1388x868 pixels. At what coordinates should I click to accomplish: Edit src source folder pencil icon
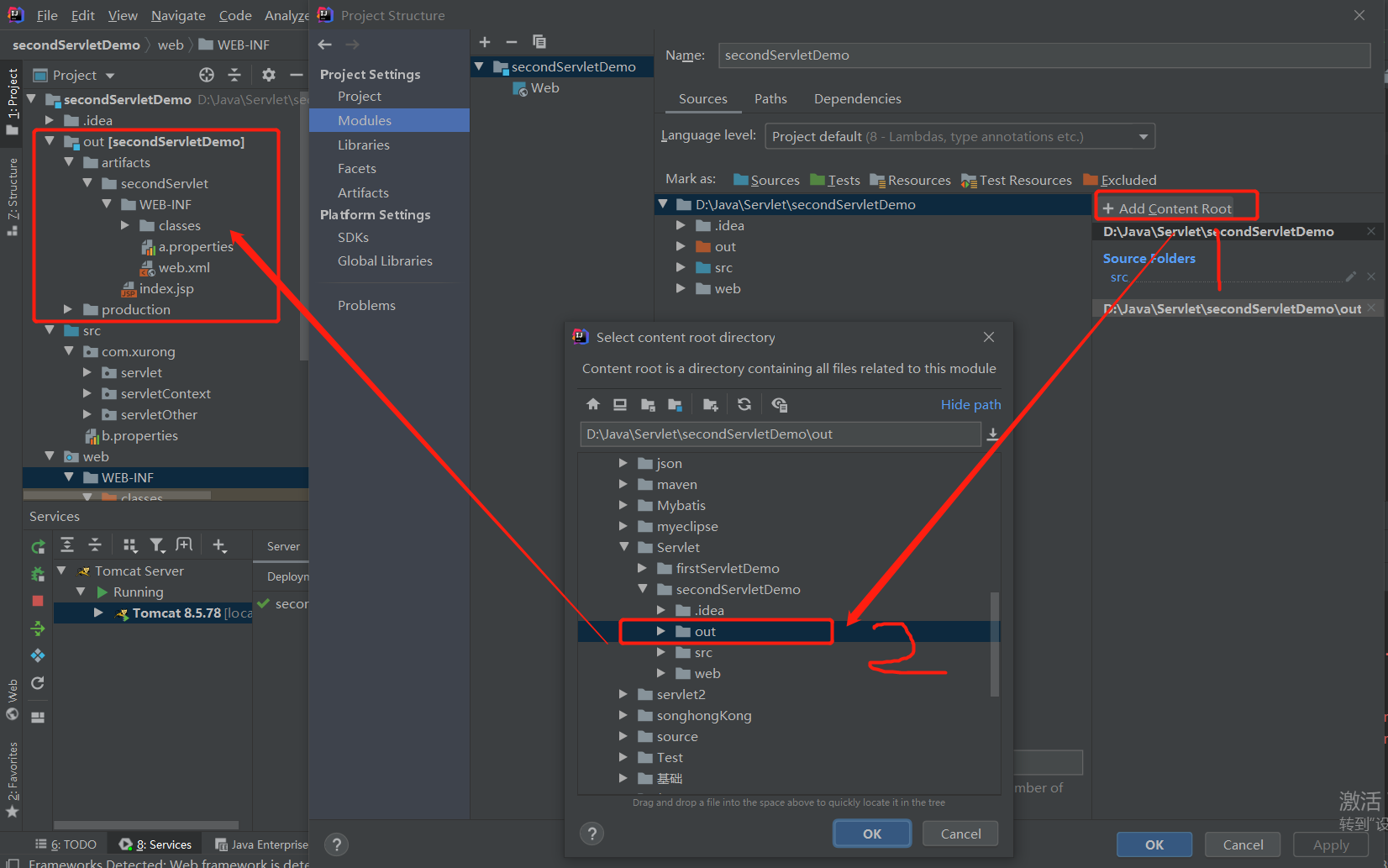pyautogui.click(x=1351, y=276)
